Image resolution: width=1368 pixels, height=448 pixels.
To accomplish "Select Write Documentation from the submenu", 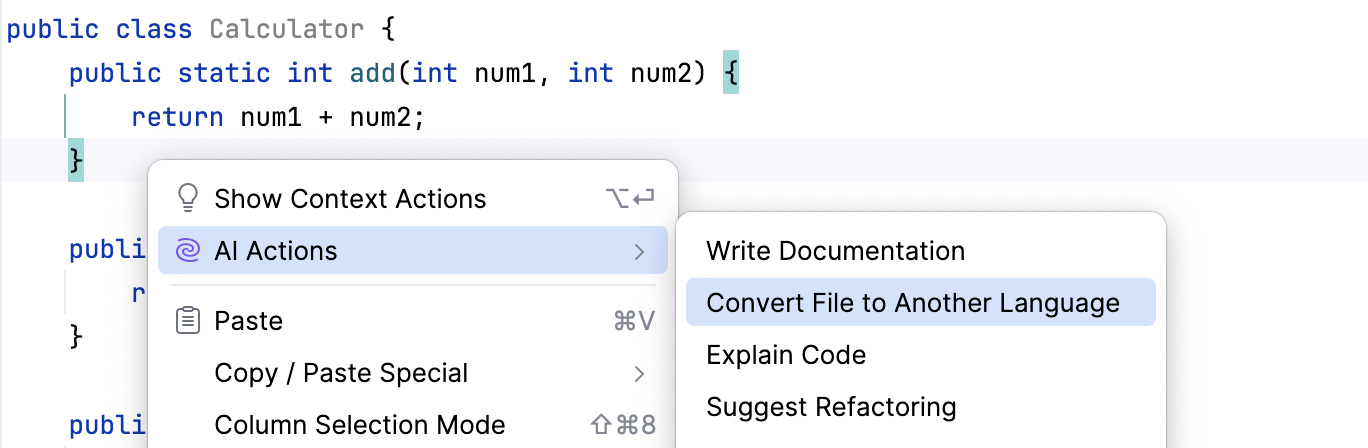I will point(835,250).
